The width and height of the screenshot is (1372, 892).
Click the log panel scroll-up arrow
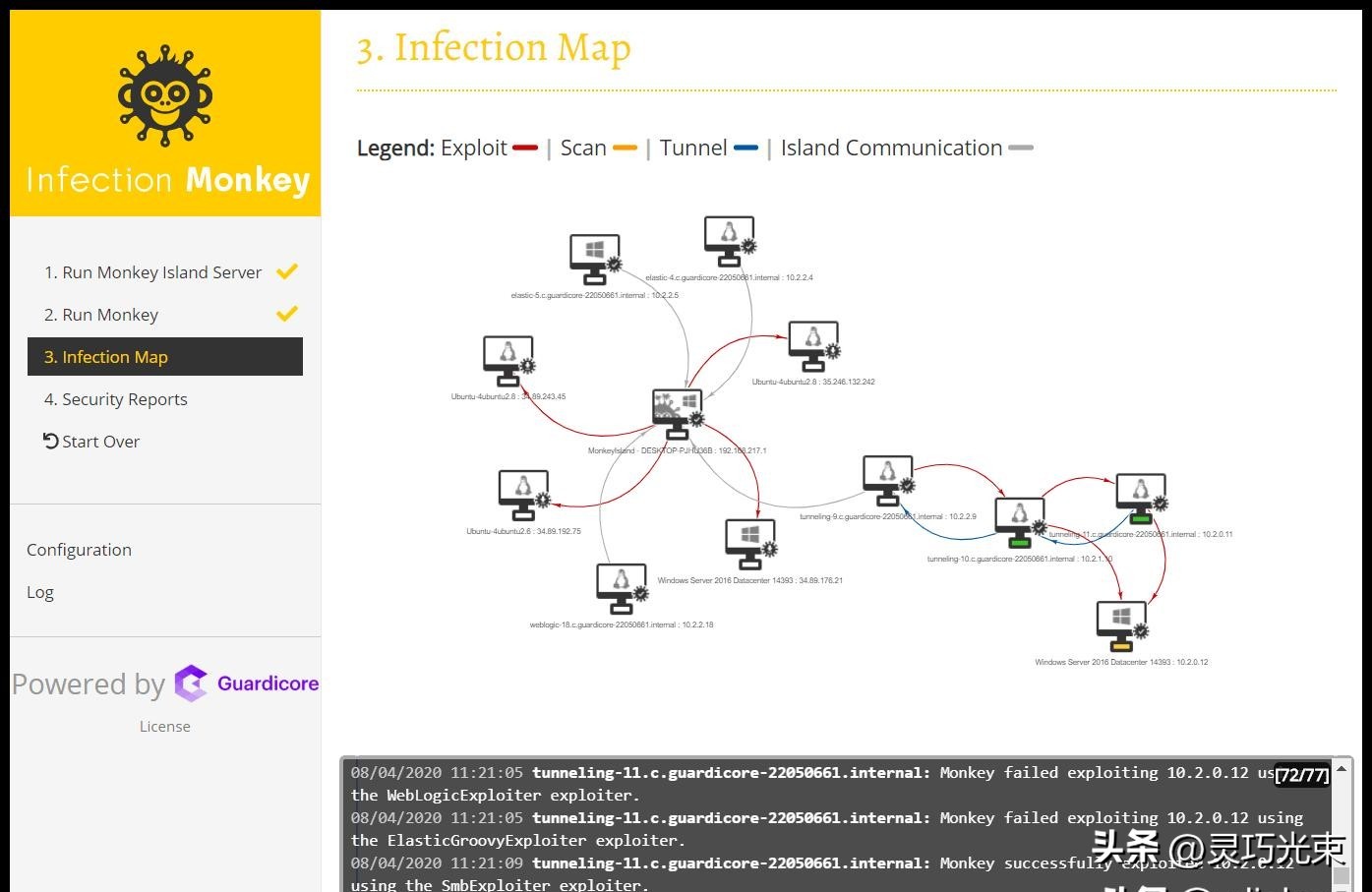click(x=1342, y=770)
